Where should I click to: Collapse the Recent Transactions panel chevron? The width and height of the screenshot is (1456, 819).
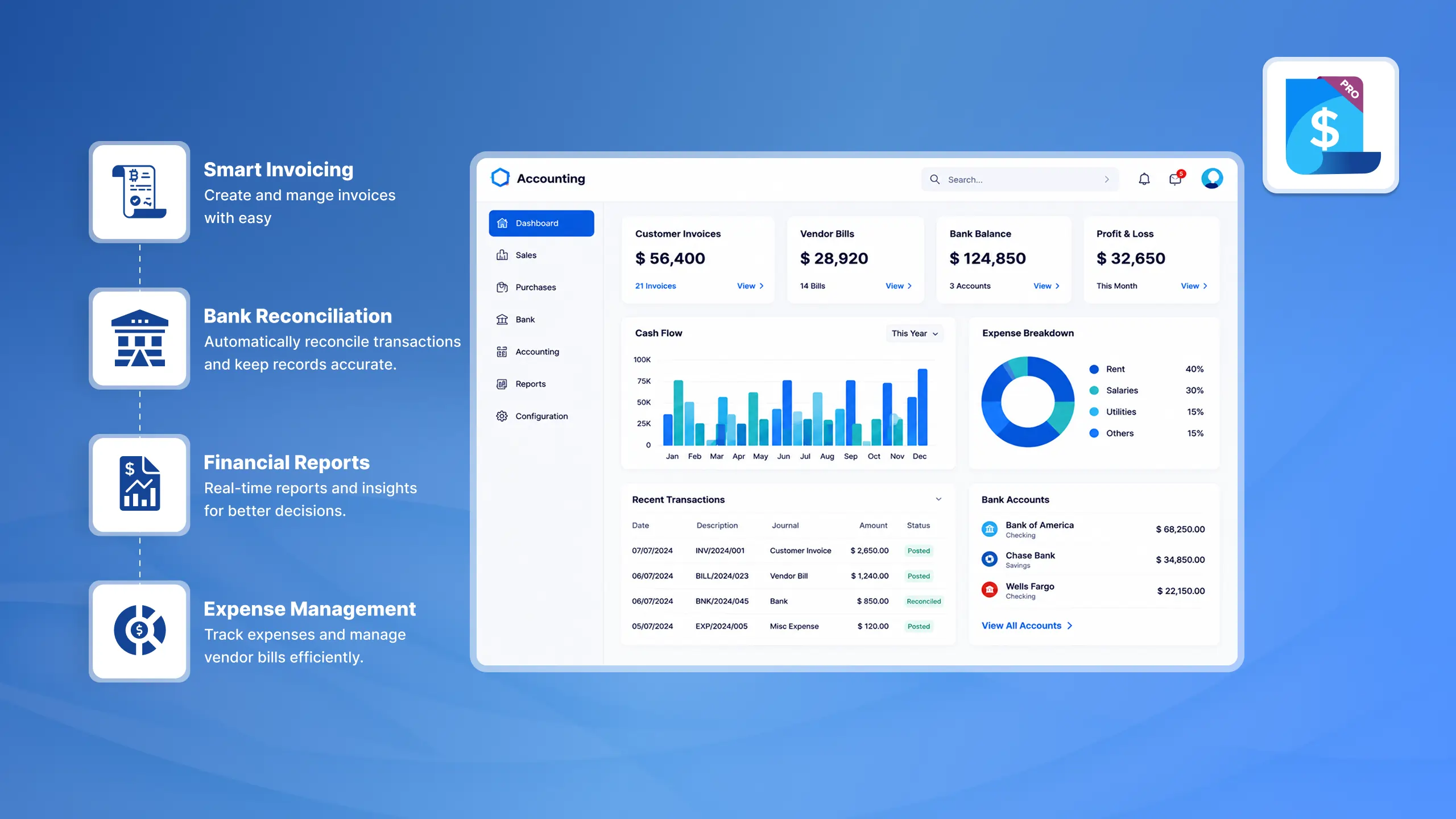point(938,499)
